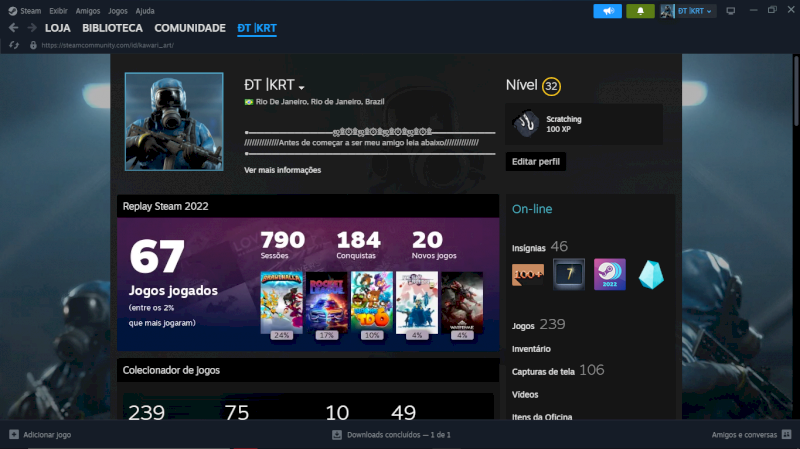Click the Replay Steam 2022 header
The image size is (800, 449).
pyautogui.click(x=308, y=206)
